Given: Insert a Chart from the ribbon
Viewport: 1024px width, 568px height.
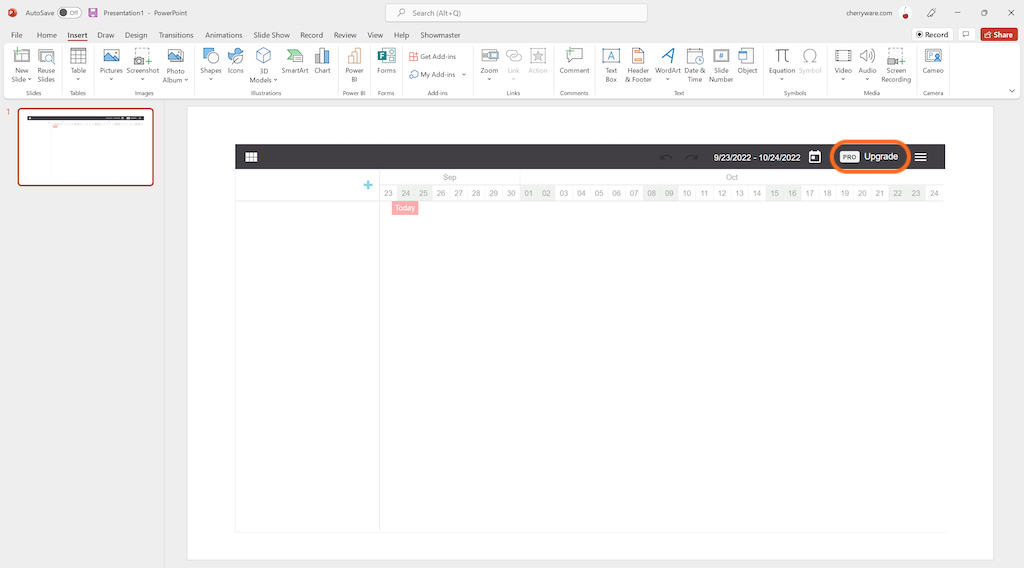Looking at the screenshot, I should (322, 61).
